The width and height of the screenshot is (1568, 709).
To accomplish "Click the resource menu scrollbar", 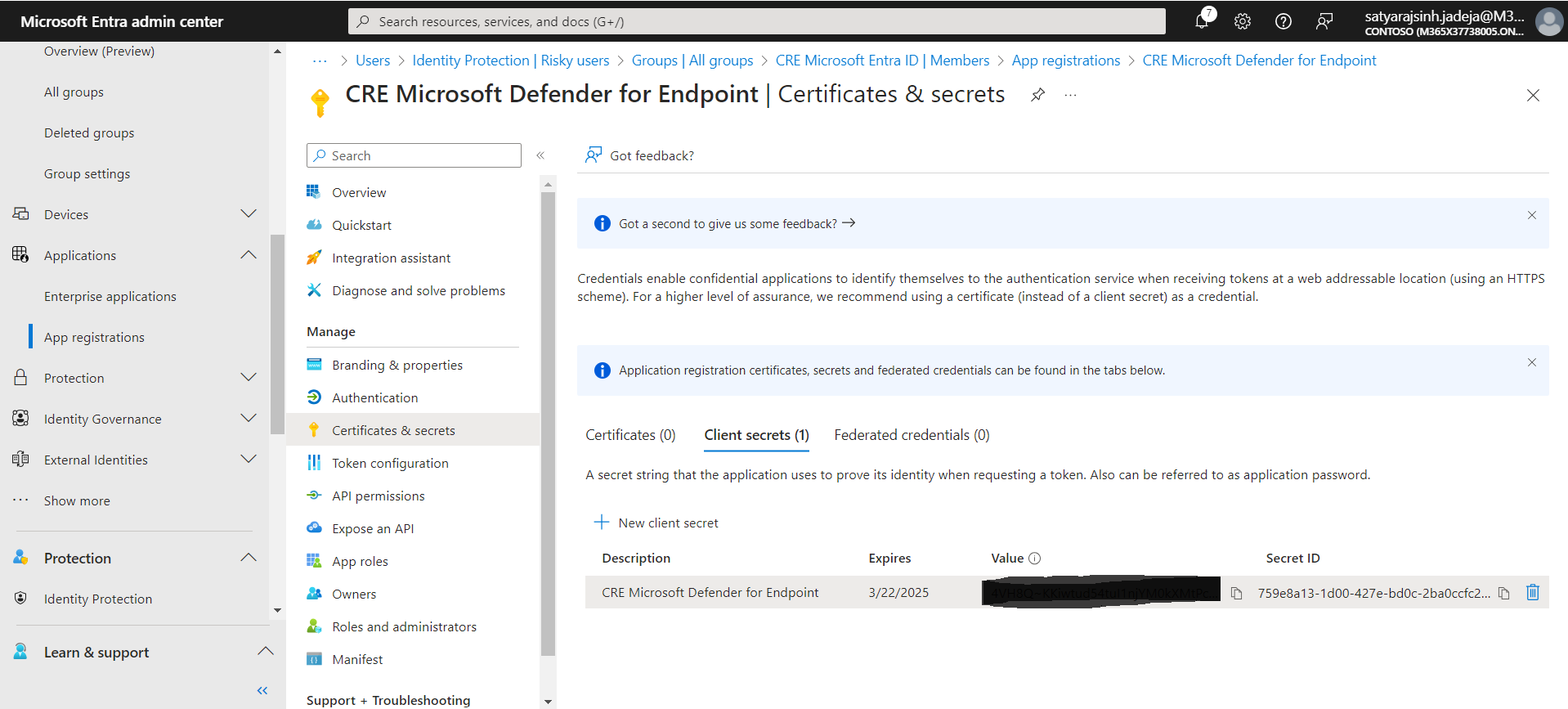I will [548, 424].
